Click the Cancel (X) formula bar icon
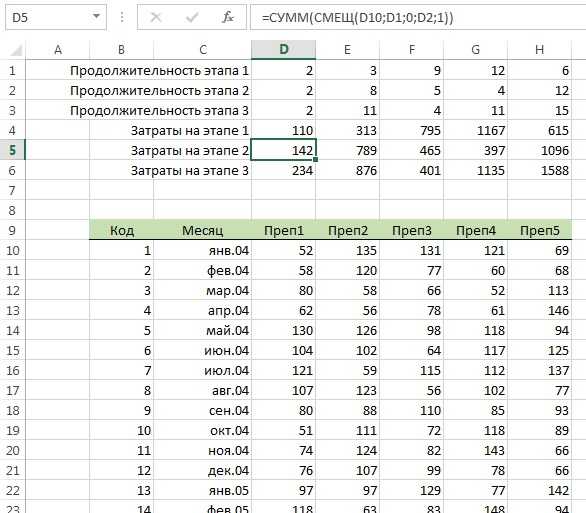Viewport: 586px width, 513px height. [x=156, y=17]
